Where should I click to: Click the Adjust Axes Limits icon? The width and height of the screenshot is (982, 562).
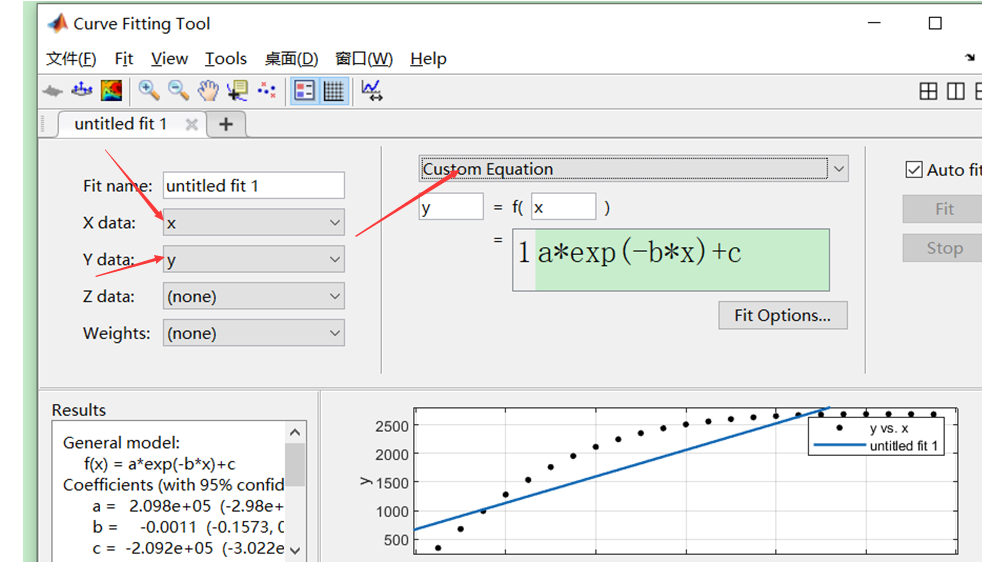point(372,91)
